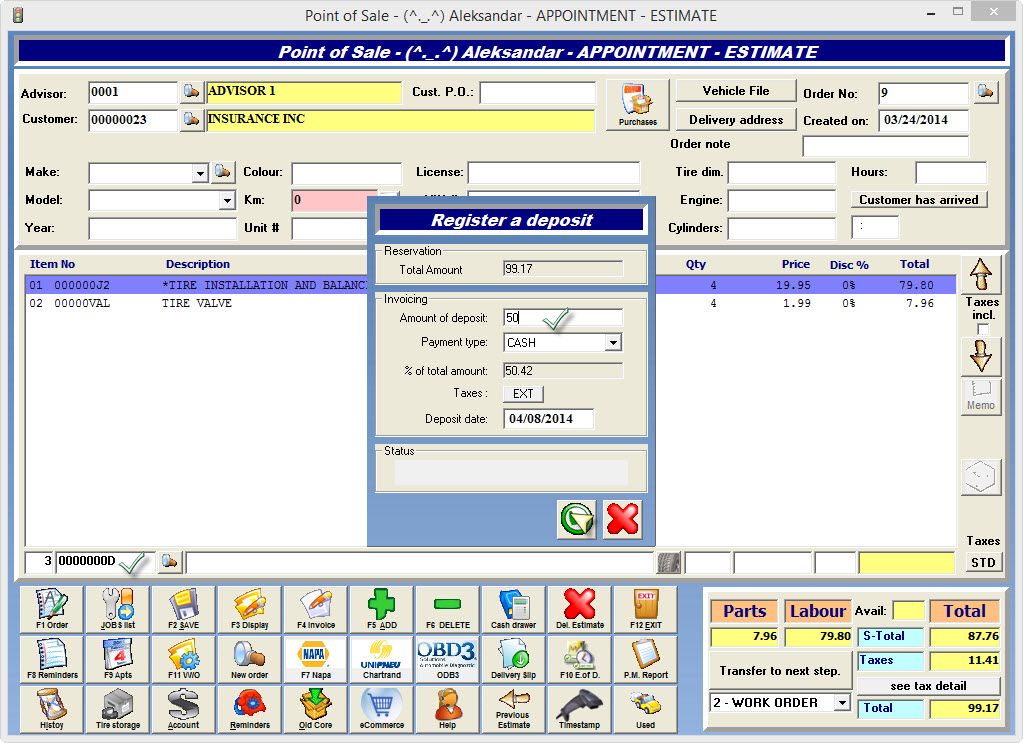Image resolution: width=1023 pixels, height=743 pixels.
Task: Open the JOBS list
Action: tap(117, 609)
